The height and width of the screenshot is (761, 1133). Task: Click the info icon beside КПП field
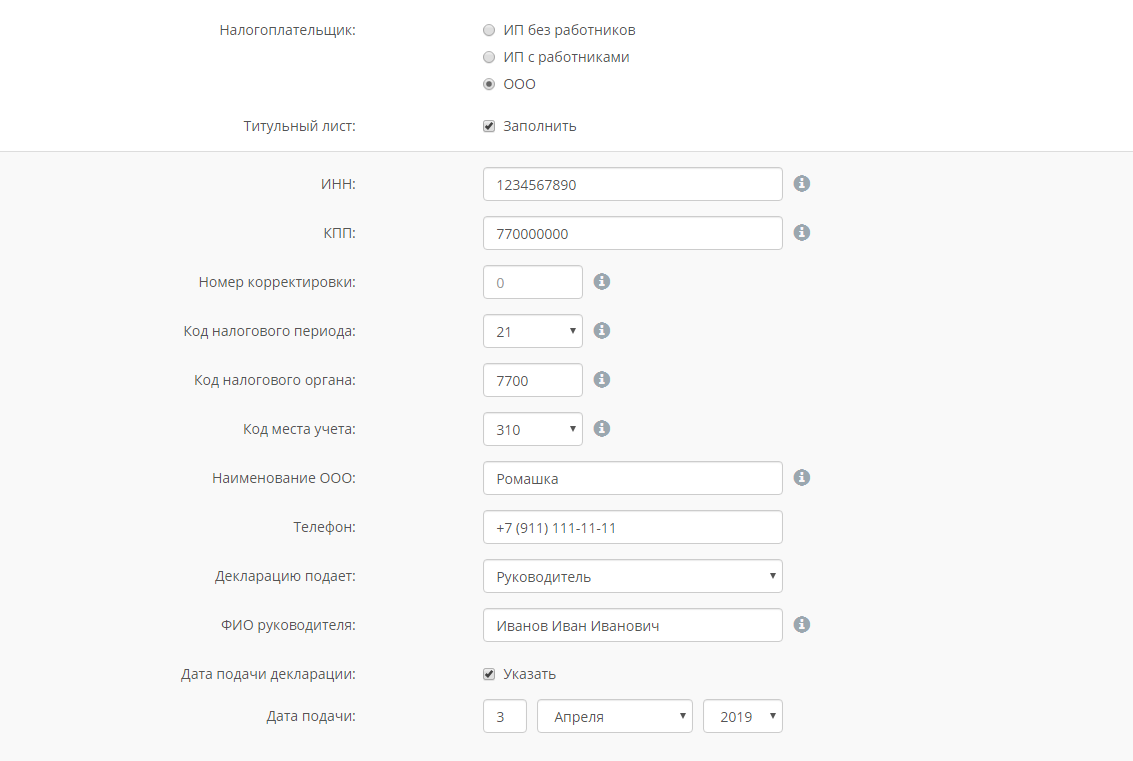[x=801, y=233]
